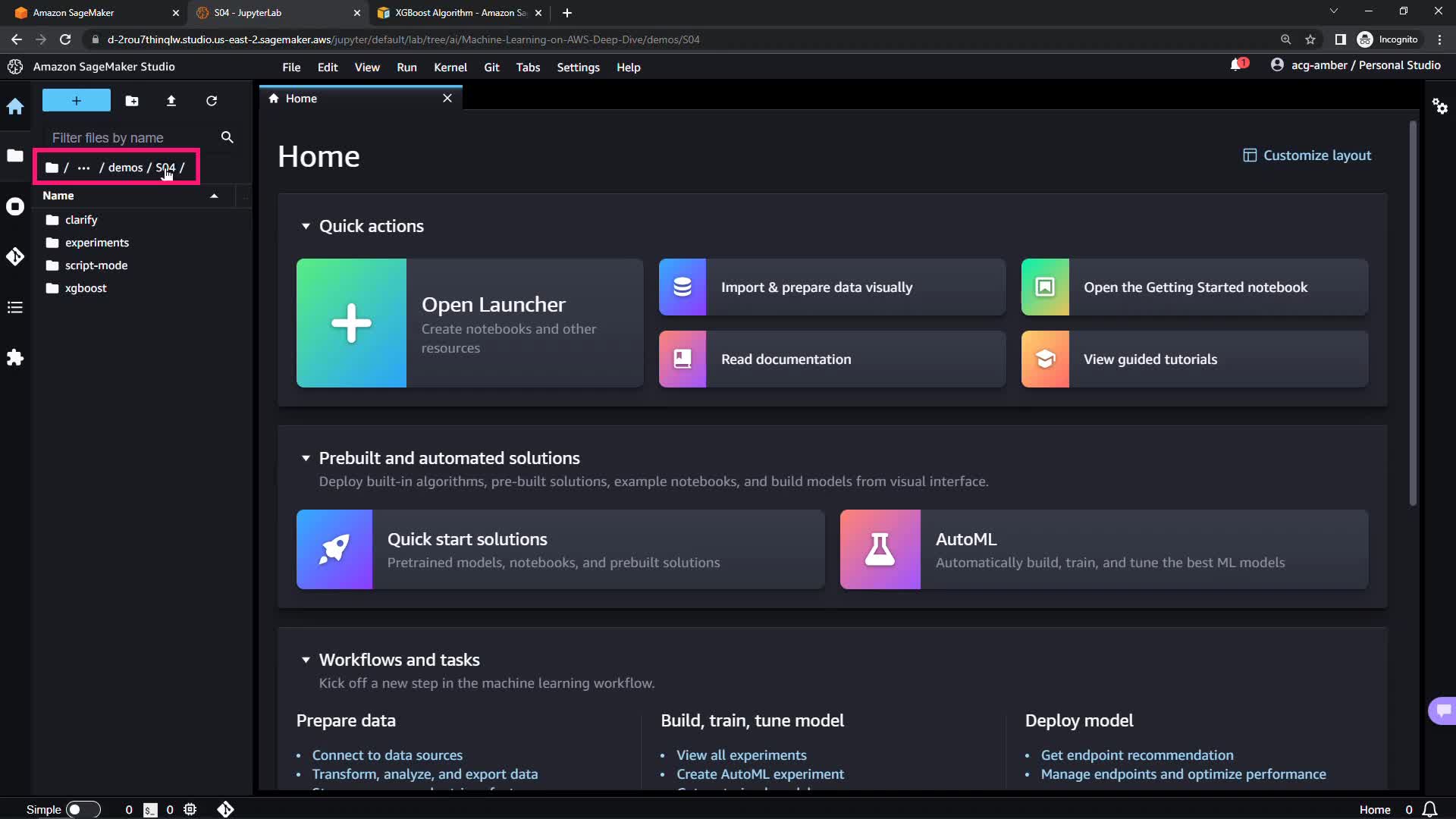Screen dimensions: 1456x819
Task: Click the notifications bell with red badge
Action: pos(1237,65)
